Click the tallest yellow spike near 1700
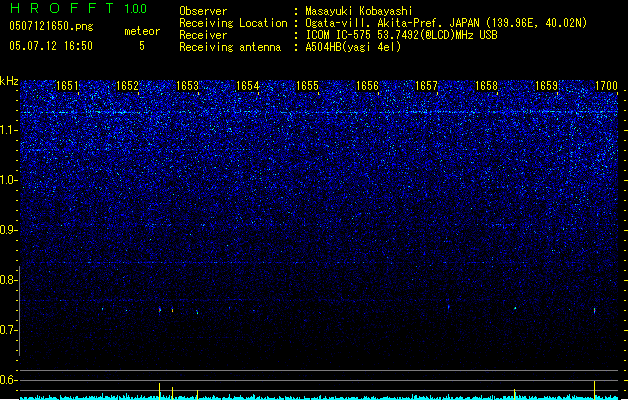Screen dimensions: 629x400 point(595,390)
